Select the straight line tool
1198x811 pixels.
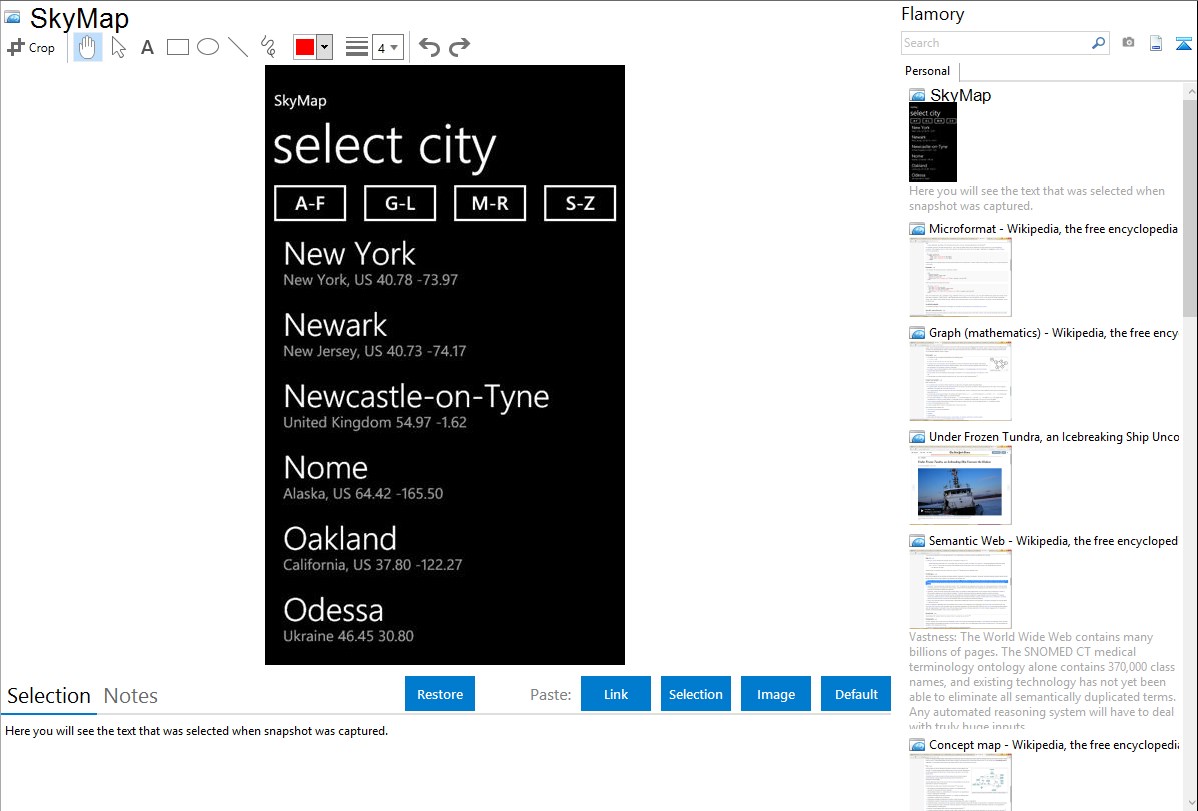[238, 47]
